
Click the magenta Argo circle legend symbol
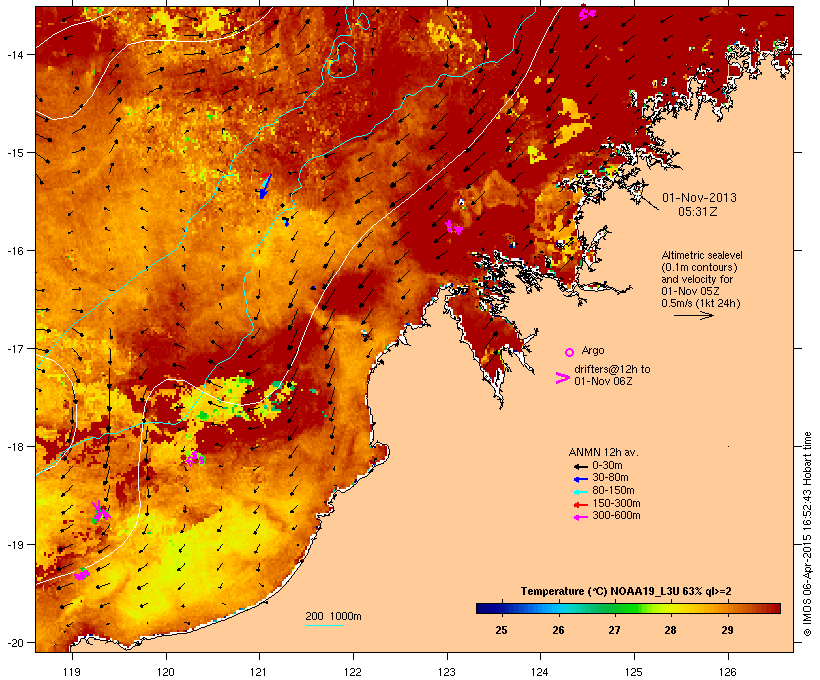[x=570, y=352]
